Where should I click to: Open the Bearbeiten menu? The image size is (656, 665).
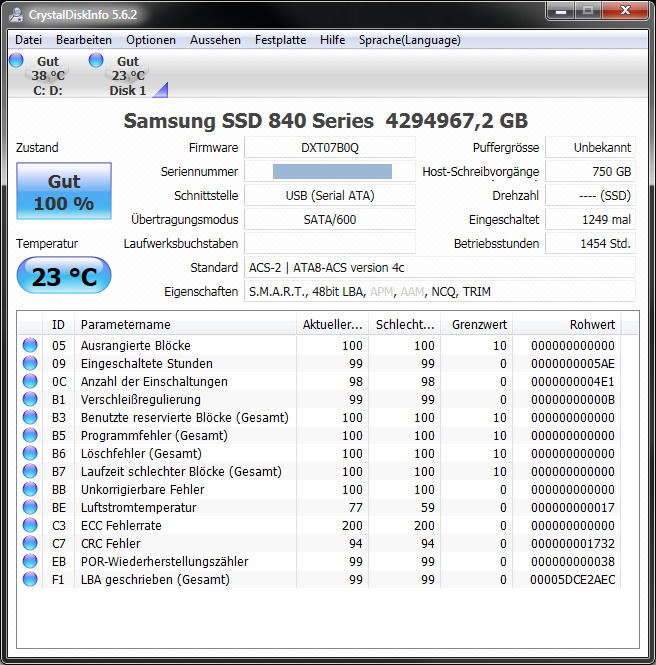[84, 40]
